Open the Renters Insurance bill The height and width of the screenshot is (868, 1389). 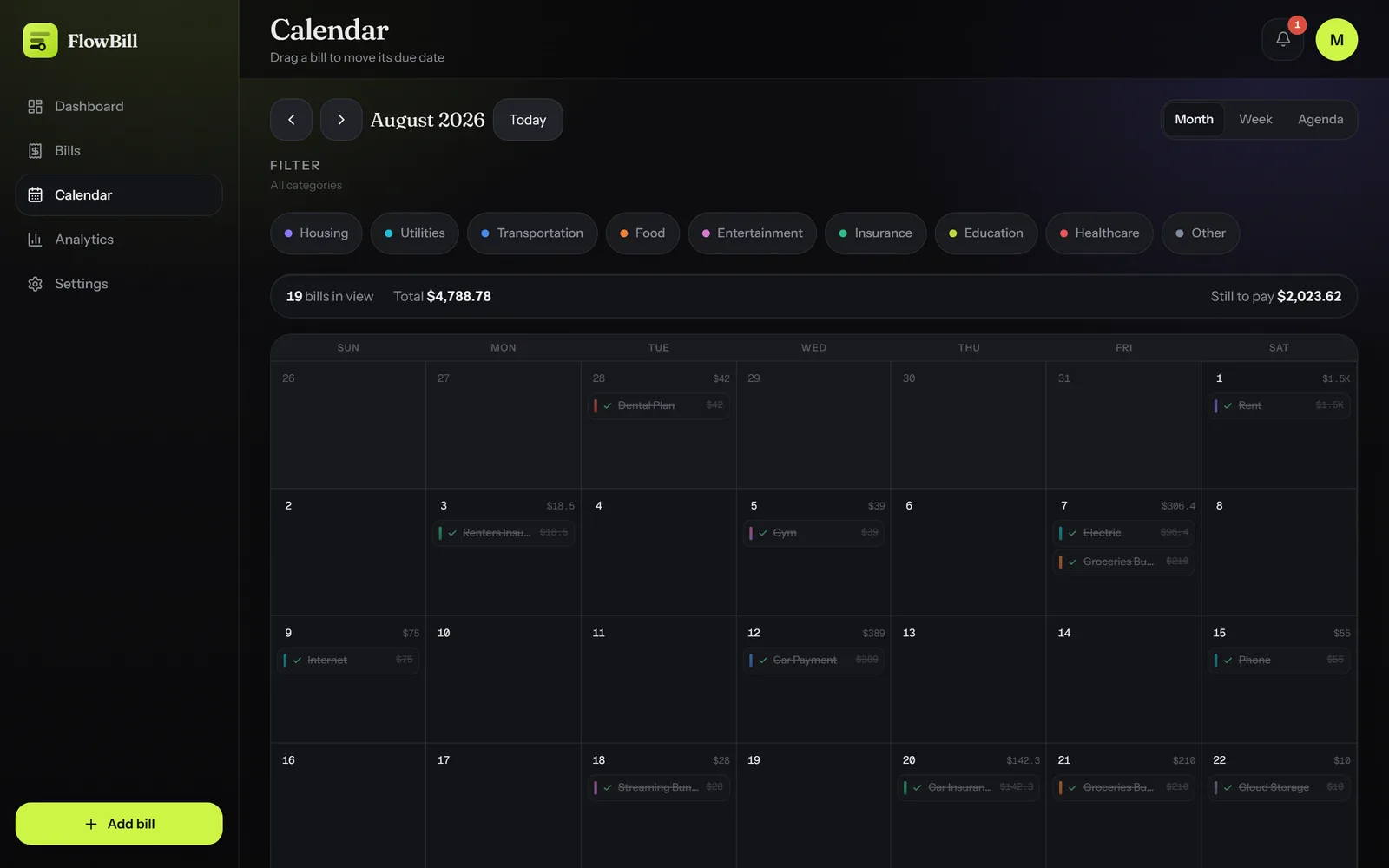click(504, 533)
